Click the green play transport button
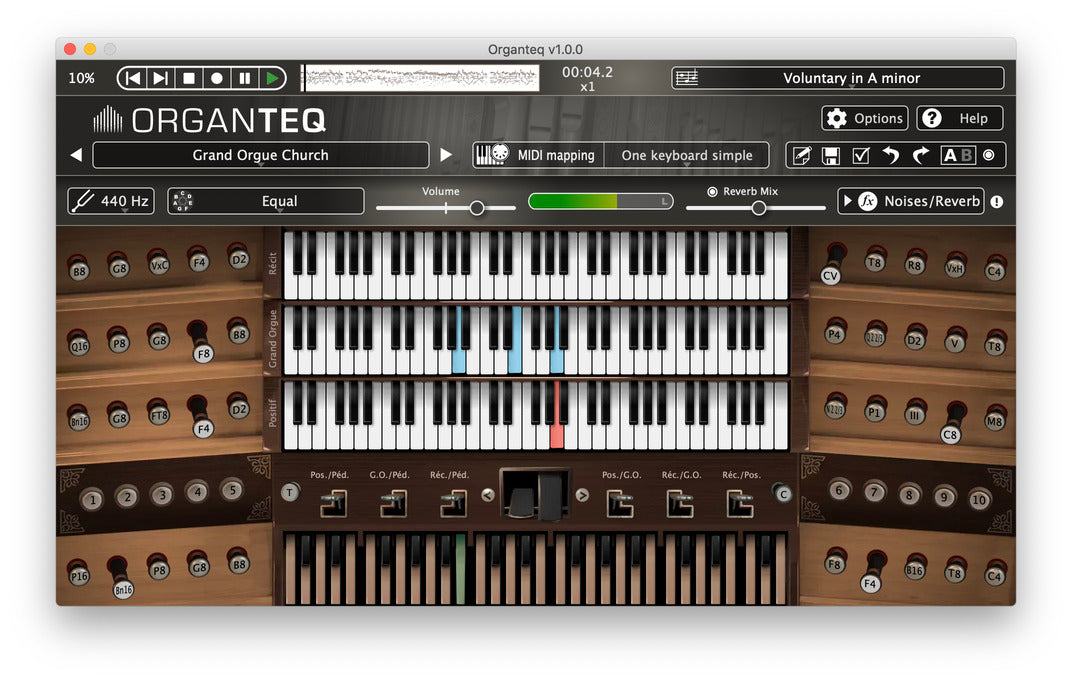 click(x=272, y=77)
